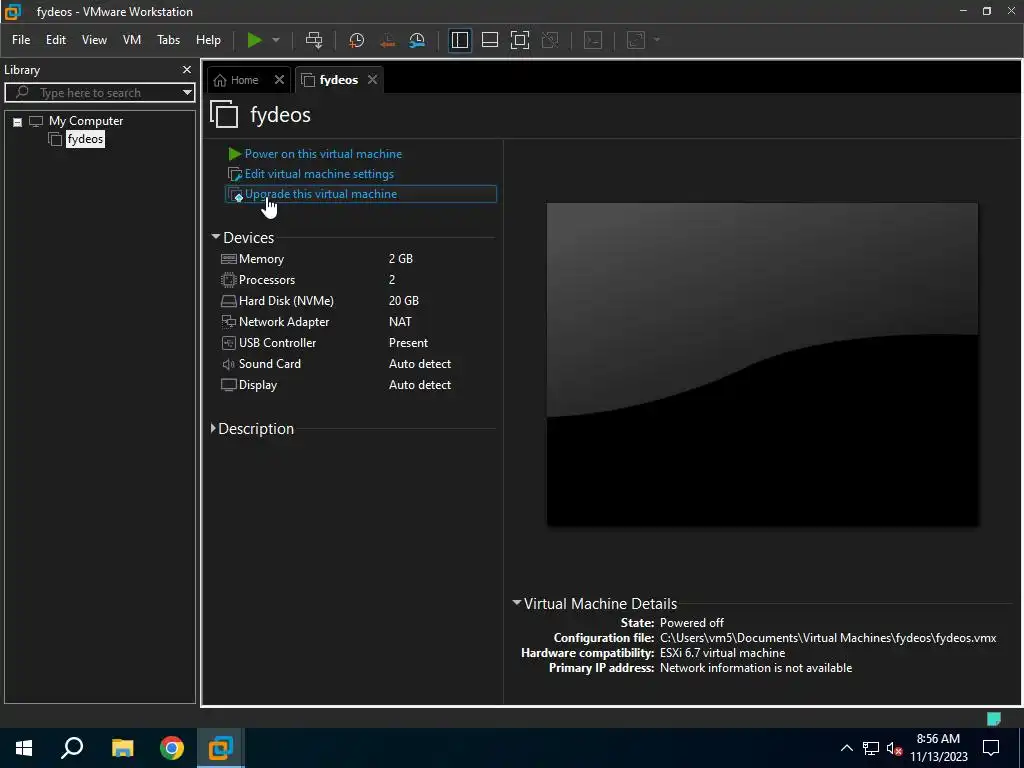The width and height of the screenshot is (1024, 768).
Task: Open File Explorer from the taskbar
Action: (122, 748)
